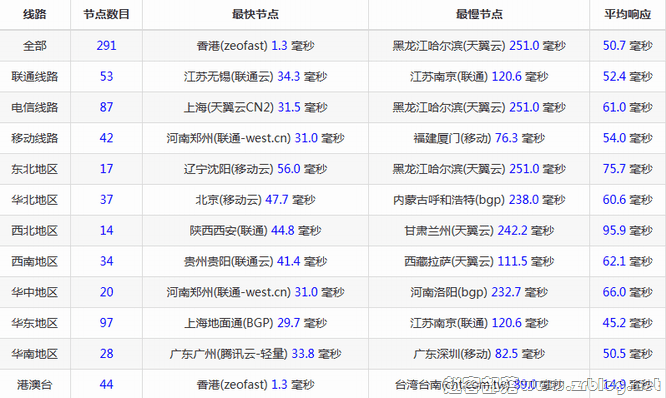Select the 西北地区 row label
666x398 pixels.
34,231
